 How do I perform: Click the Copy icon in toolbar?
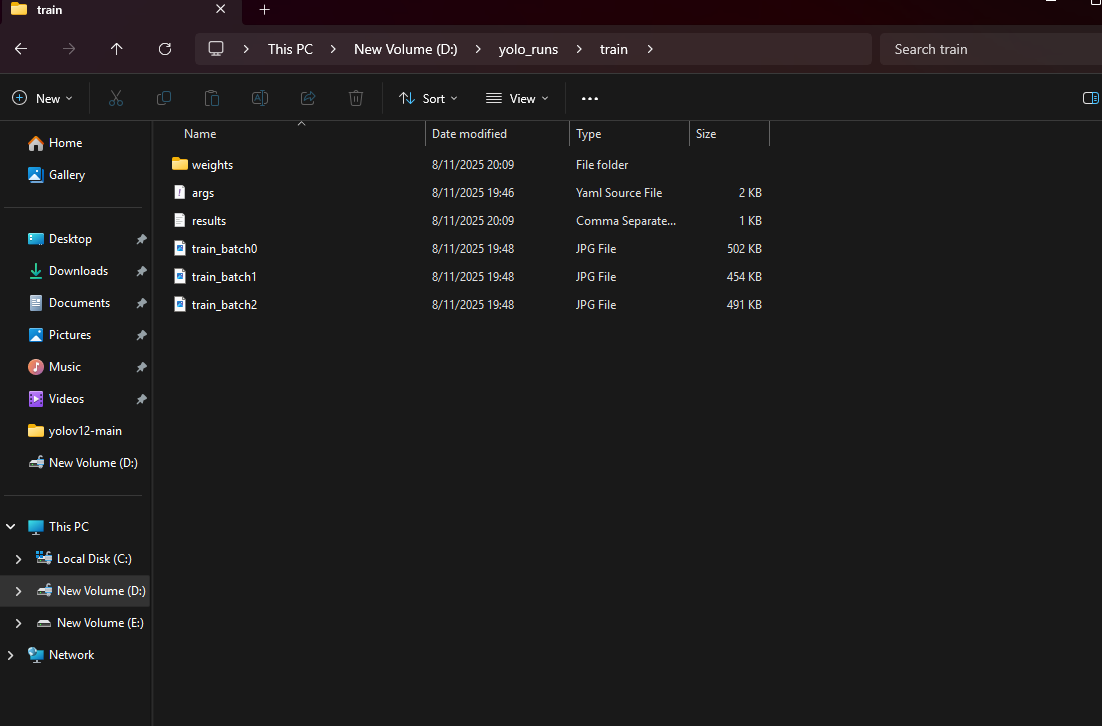(164, 98)
